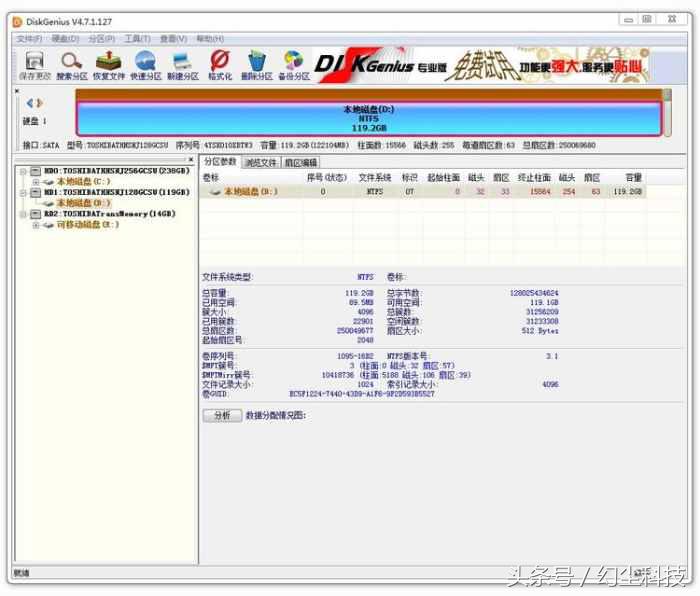Click the DiskGenius 专业版 banner ad
Screen dimensions: 700x596
coord(481,66)
